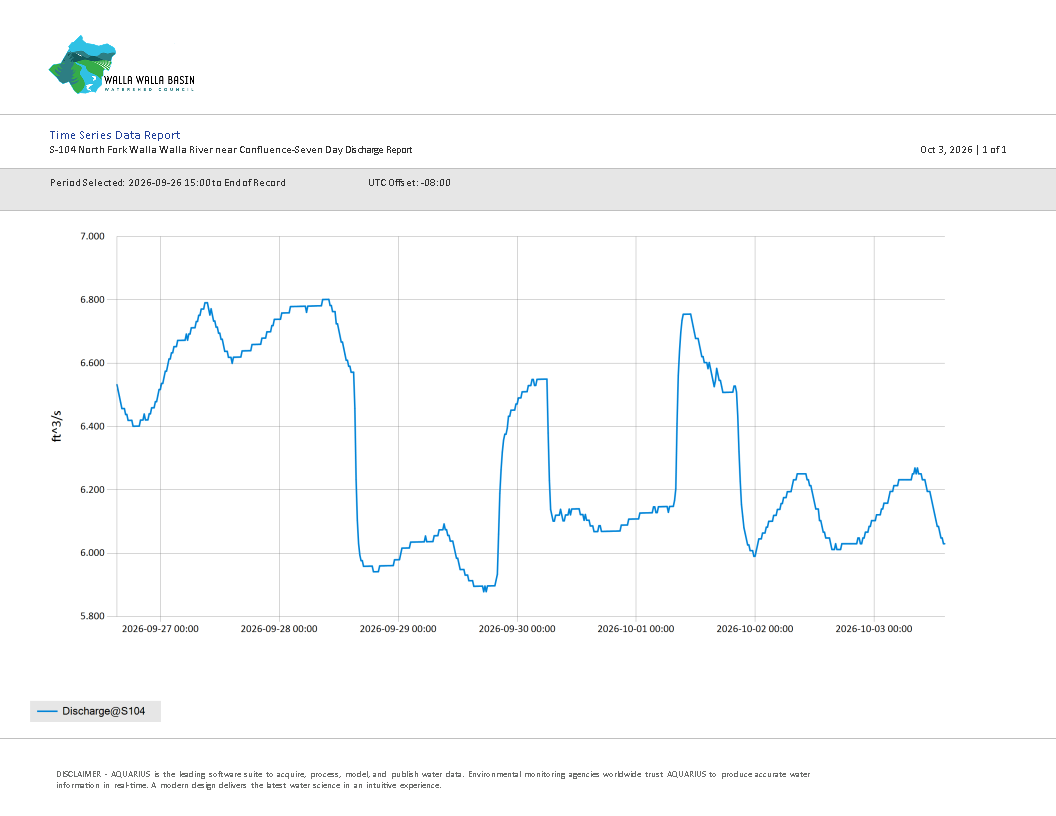Toggle the Discharge@S104 legend entry
This screenshot has height=816, width=1056.
click(96, 711)
